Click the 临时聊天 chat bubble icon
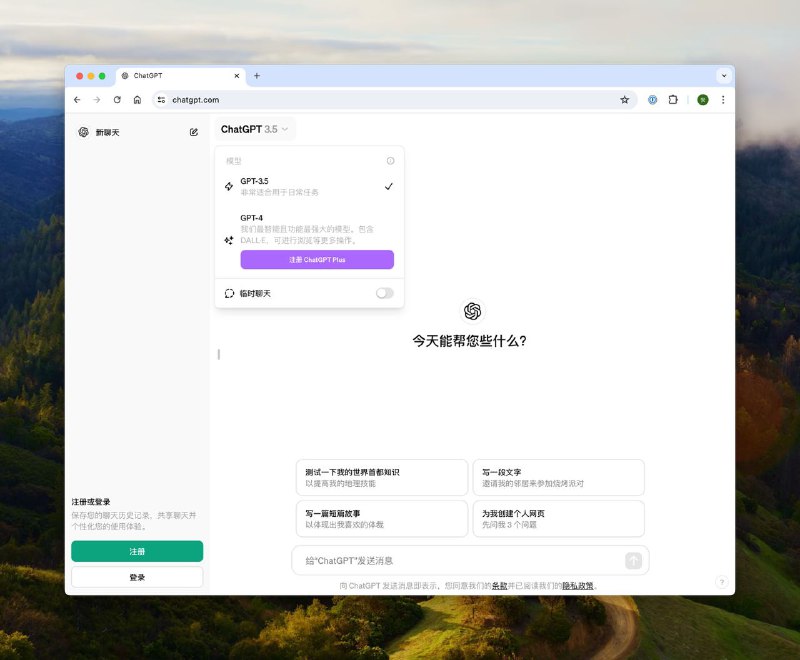Viewport: 800px width, 660px height. click(229, 293)
